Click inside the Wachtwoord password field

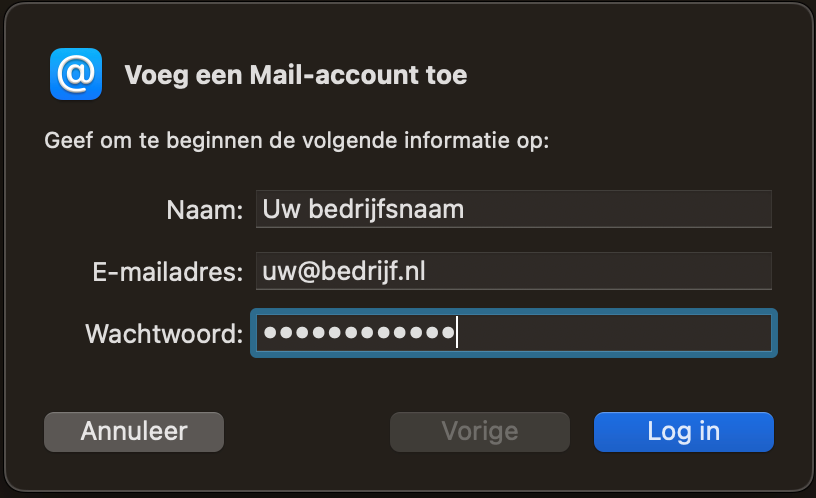tap(514, 333)
